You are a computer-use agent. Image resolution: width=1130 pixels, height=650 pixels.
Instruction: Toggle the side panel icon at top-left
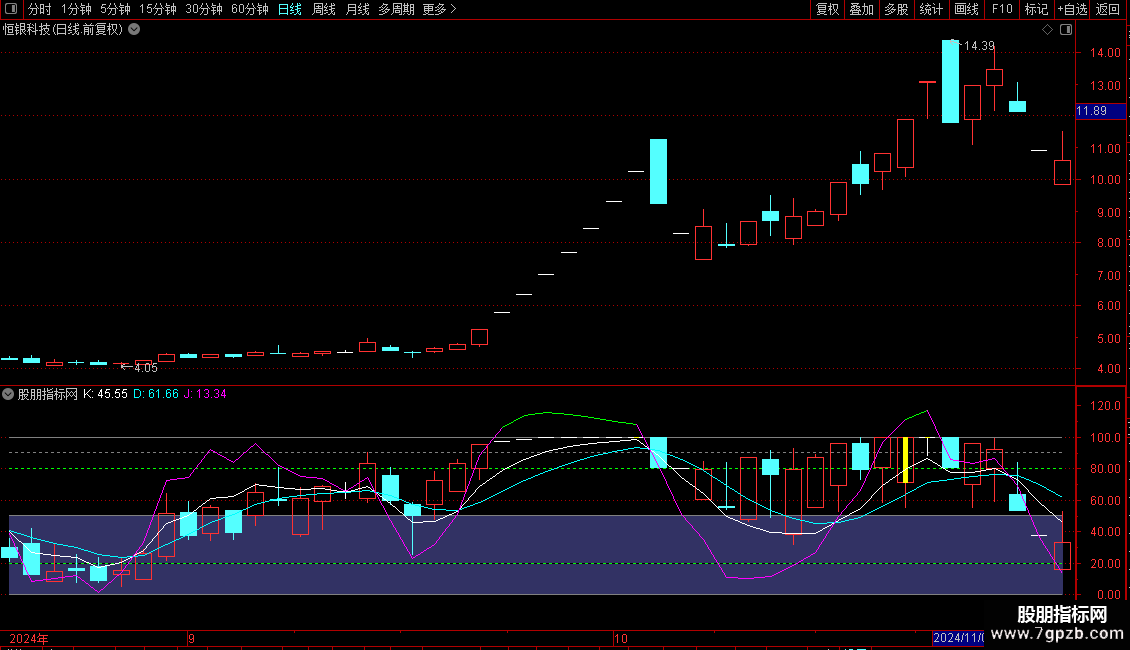(11, 9)
